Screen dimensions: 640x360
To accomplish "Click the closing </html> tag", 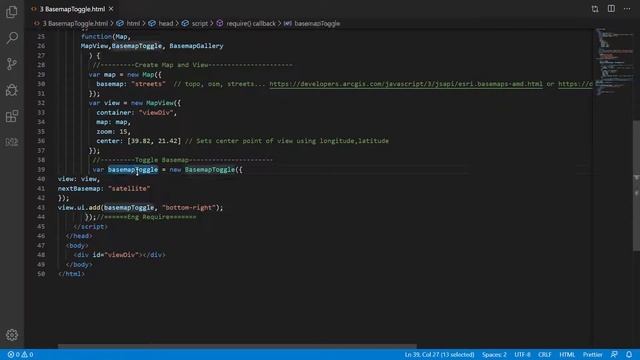I will 71,274.
